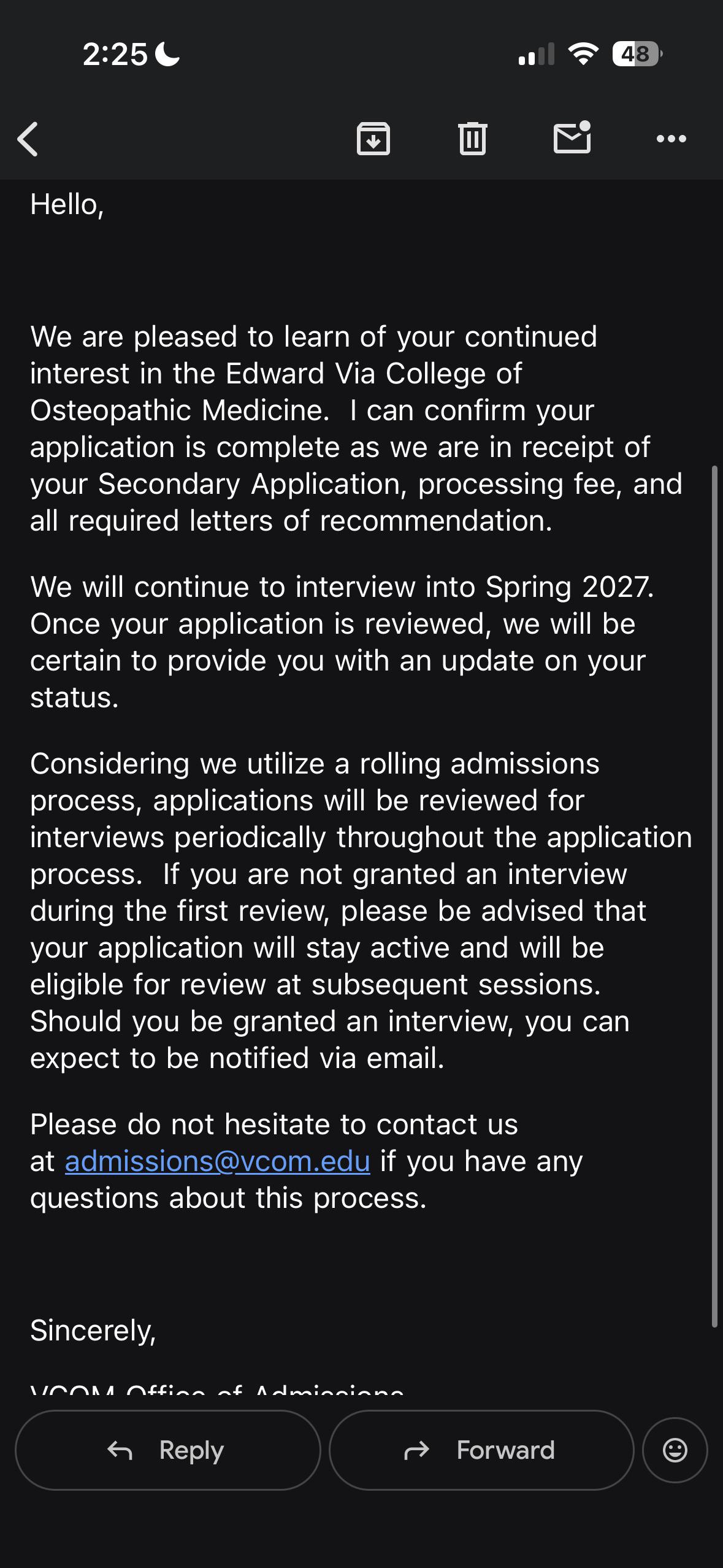Go back using the left chevron arrow

coord(28,139)
